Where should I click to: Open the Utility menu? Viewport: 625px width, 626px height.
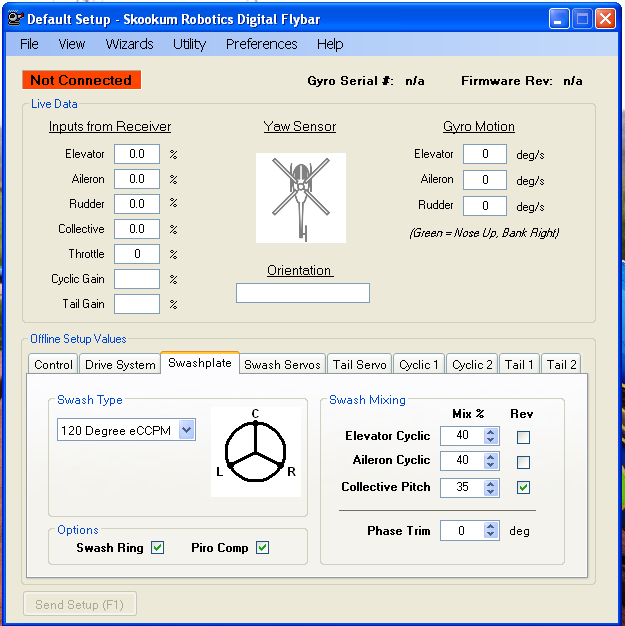(x=189, y=44)
